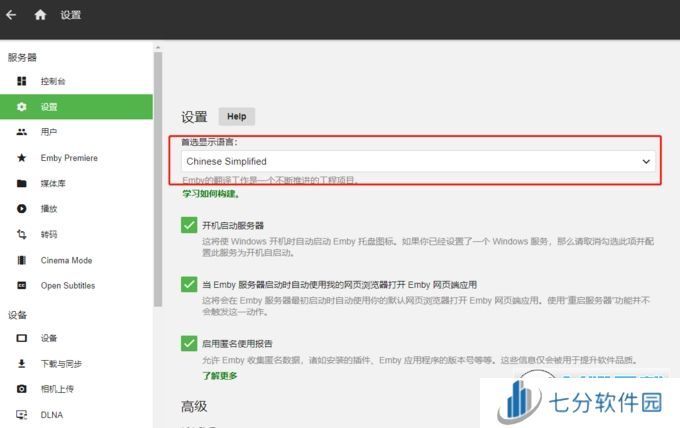
Task: Open the 学习如何构建 link
Action: pos(211,194)
